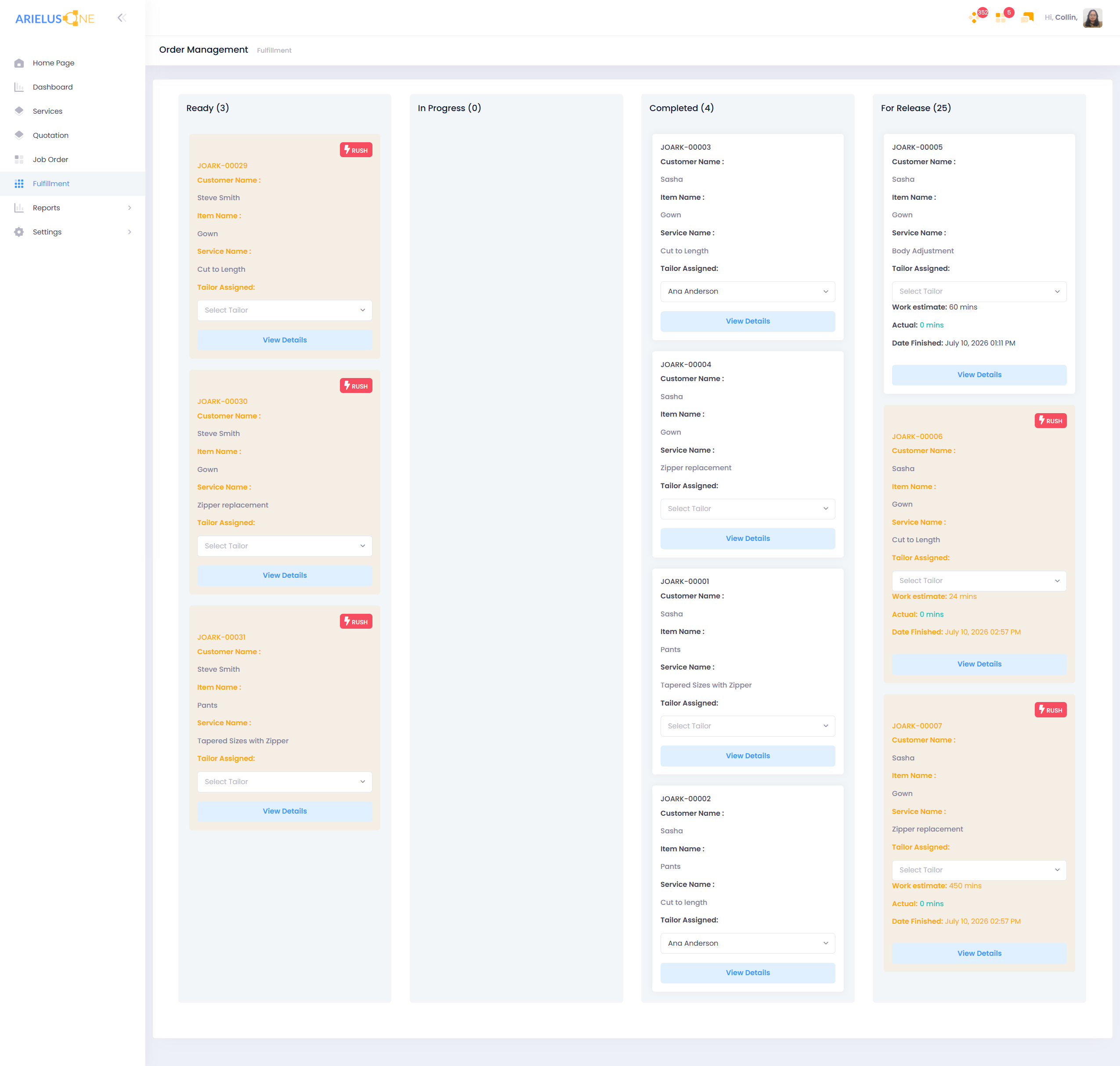Click Fulfillment breadcrumb text
The height and width of the screenshot is (1066, 1120).
tap(274, 50)
